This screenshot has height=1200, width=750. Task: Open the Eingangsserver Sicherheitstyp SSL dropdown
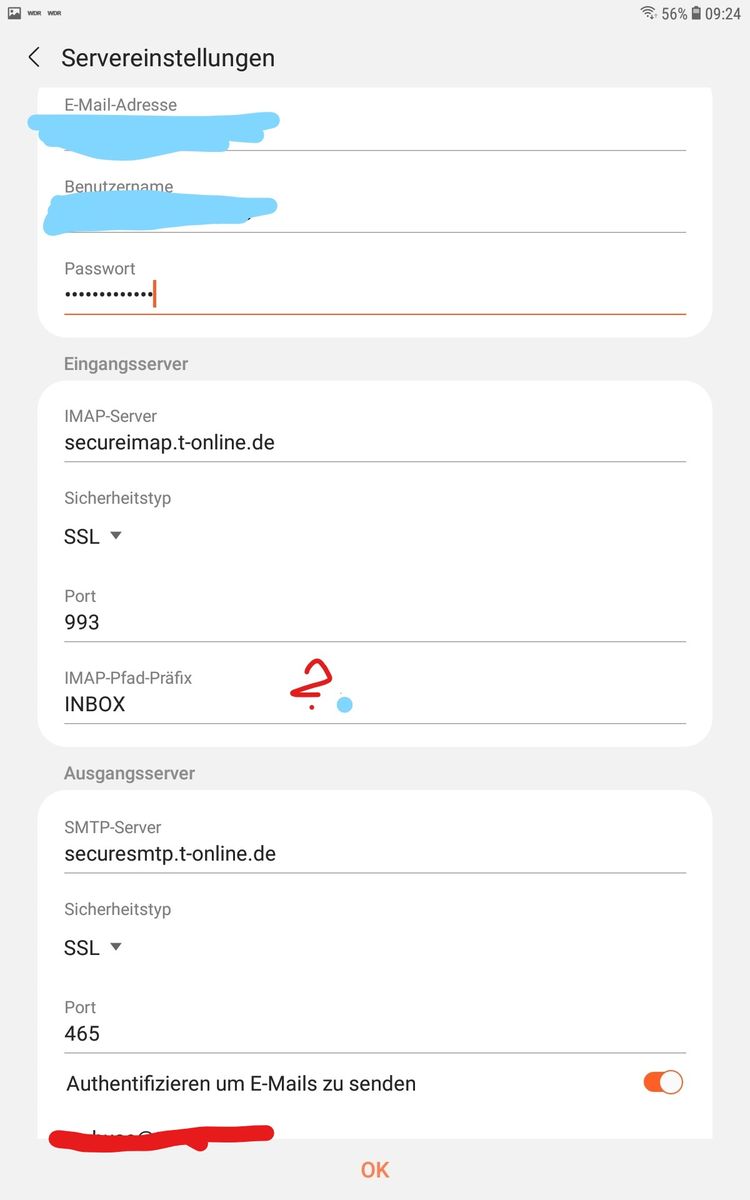point(93,536)
